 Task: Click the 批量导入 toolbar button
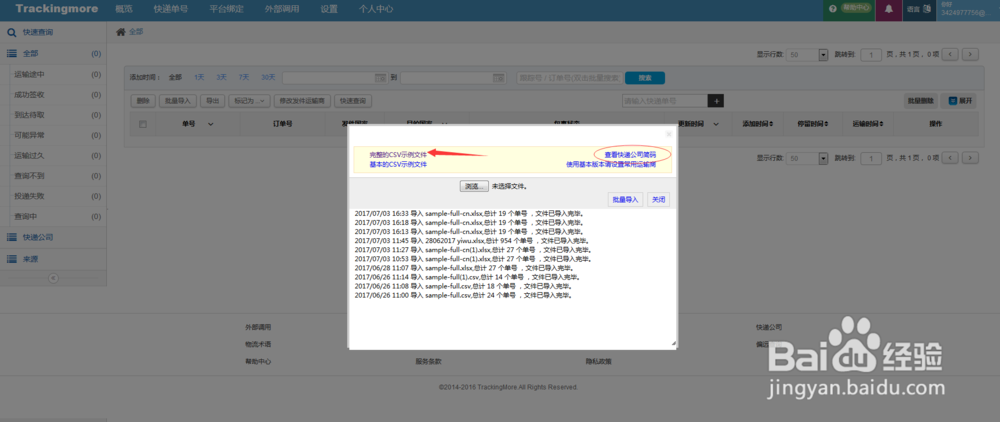click(177, 101)
